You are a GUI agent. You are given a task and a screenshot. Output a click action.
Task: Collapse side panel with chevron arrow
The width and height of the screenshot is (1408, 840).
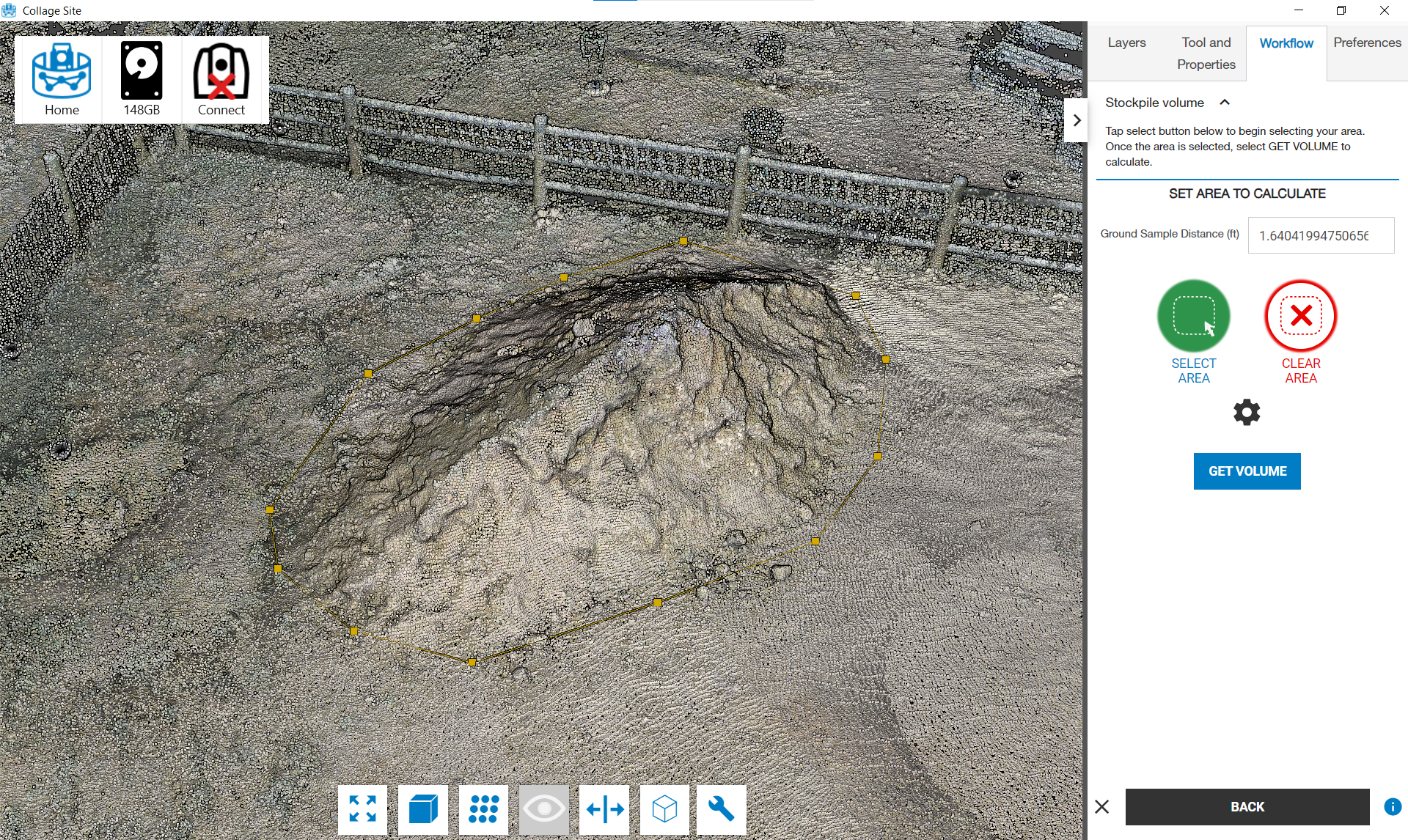click(x=1076, y=120)
